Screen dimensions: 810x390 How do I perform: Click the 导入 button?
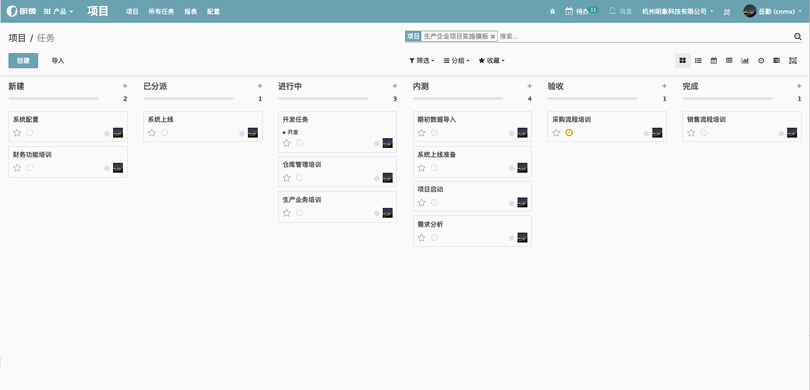(x=58, y=60)
